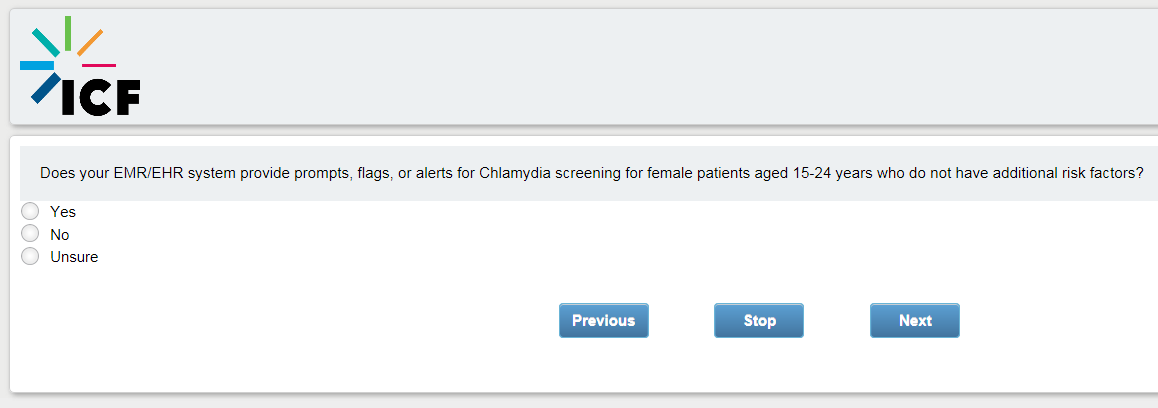Go back with the Previous button
Image resolution: width=1158 pixels, height=408 pixels.
[603, 321]
